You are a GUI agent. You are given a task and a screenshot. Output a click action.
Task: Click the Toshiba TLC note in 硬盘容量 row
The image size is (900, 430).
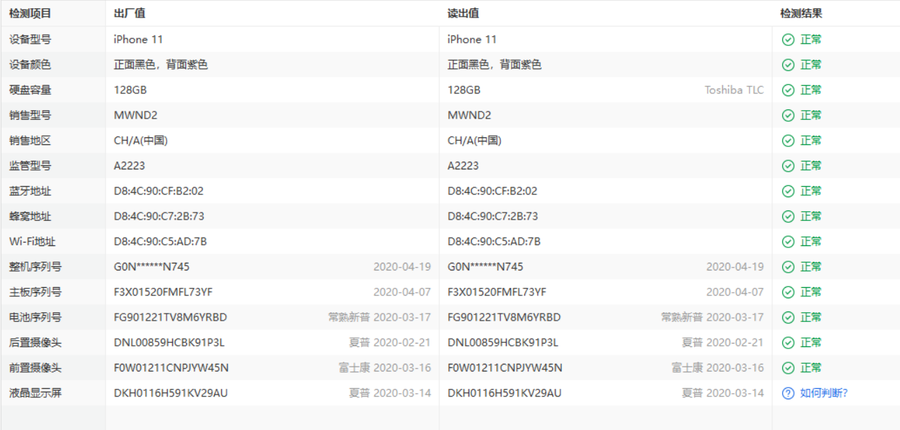(x=734, y=90)
